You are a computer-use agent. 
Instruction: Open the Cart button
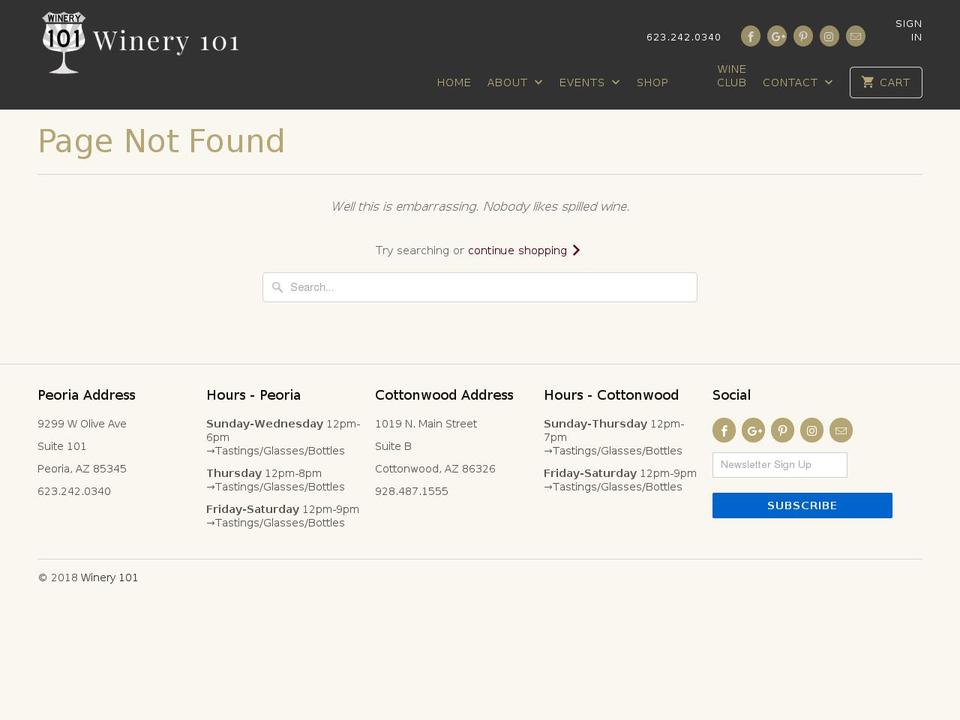[886, 83]
